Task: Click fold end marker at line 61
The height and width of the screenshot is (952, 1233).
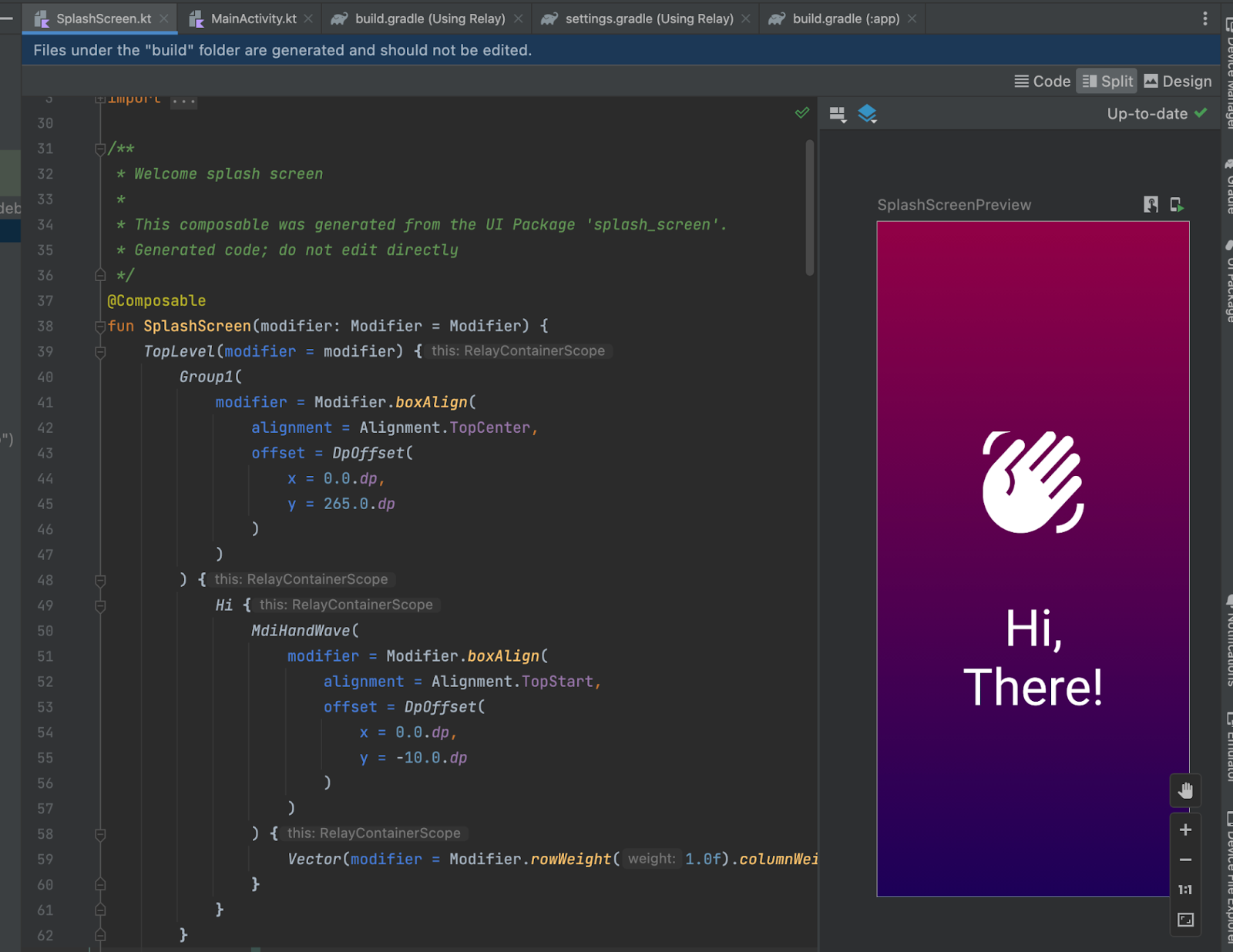Action: click(x=100, y=910)
